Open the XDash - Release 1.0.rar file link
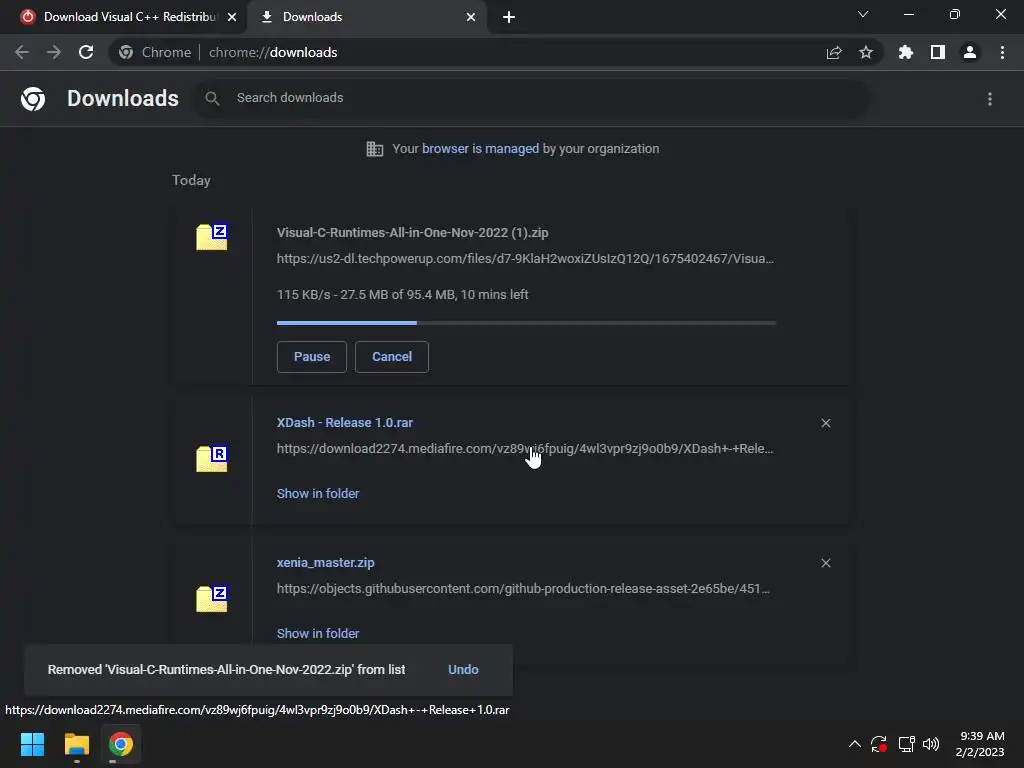 point(345,423)
